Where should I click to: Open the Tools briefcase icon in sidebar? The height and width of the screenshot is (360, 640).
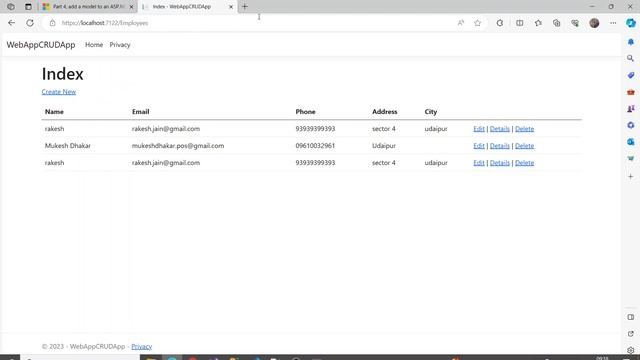631,92
